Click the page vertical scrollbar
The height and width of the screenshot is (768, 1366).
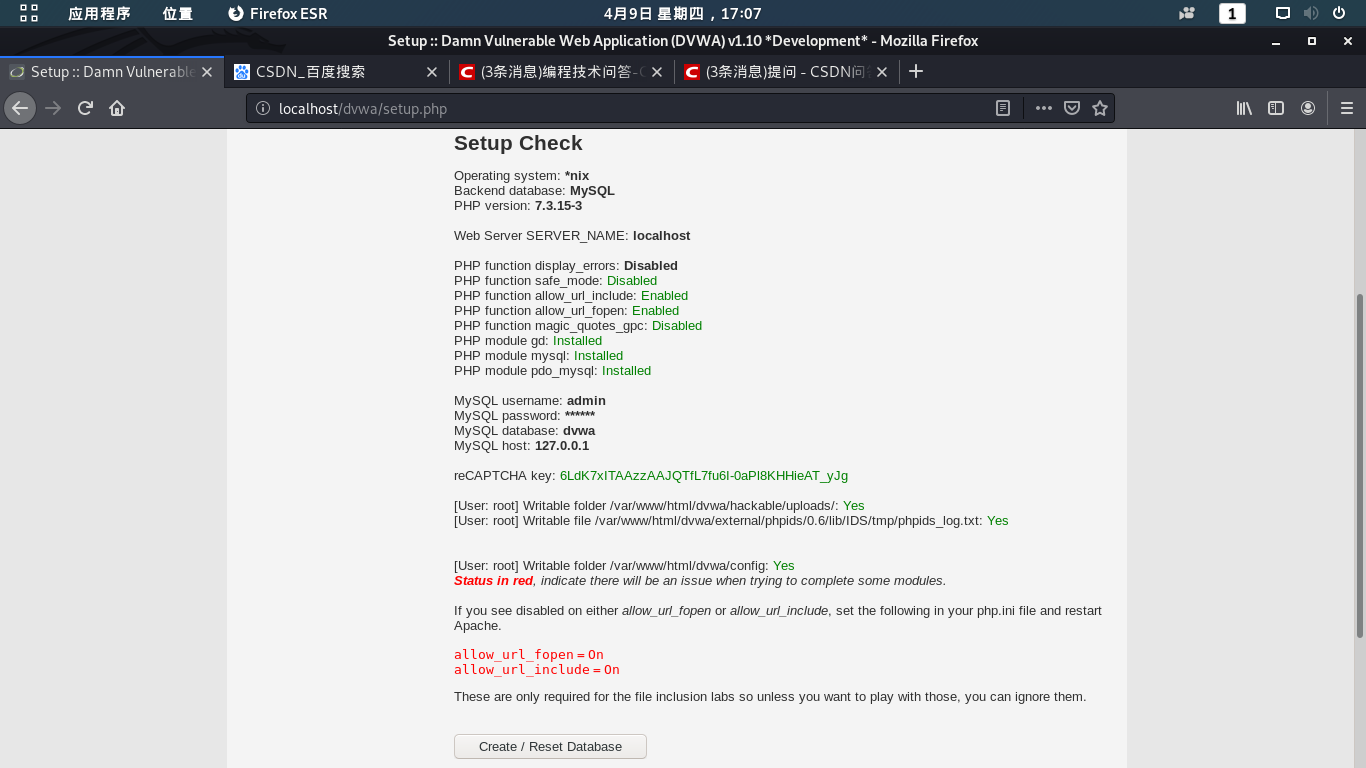click(x=1359, y=465)
